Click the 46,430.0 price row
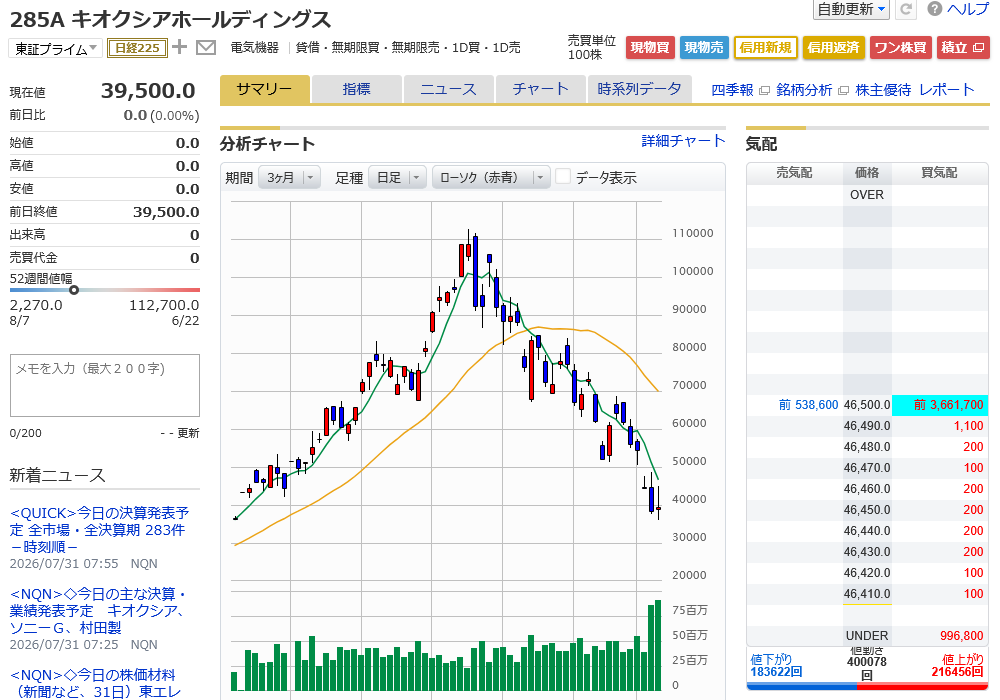This screenshot has width=1000, height=700. [867, 552]
